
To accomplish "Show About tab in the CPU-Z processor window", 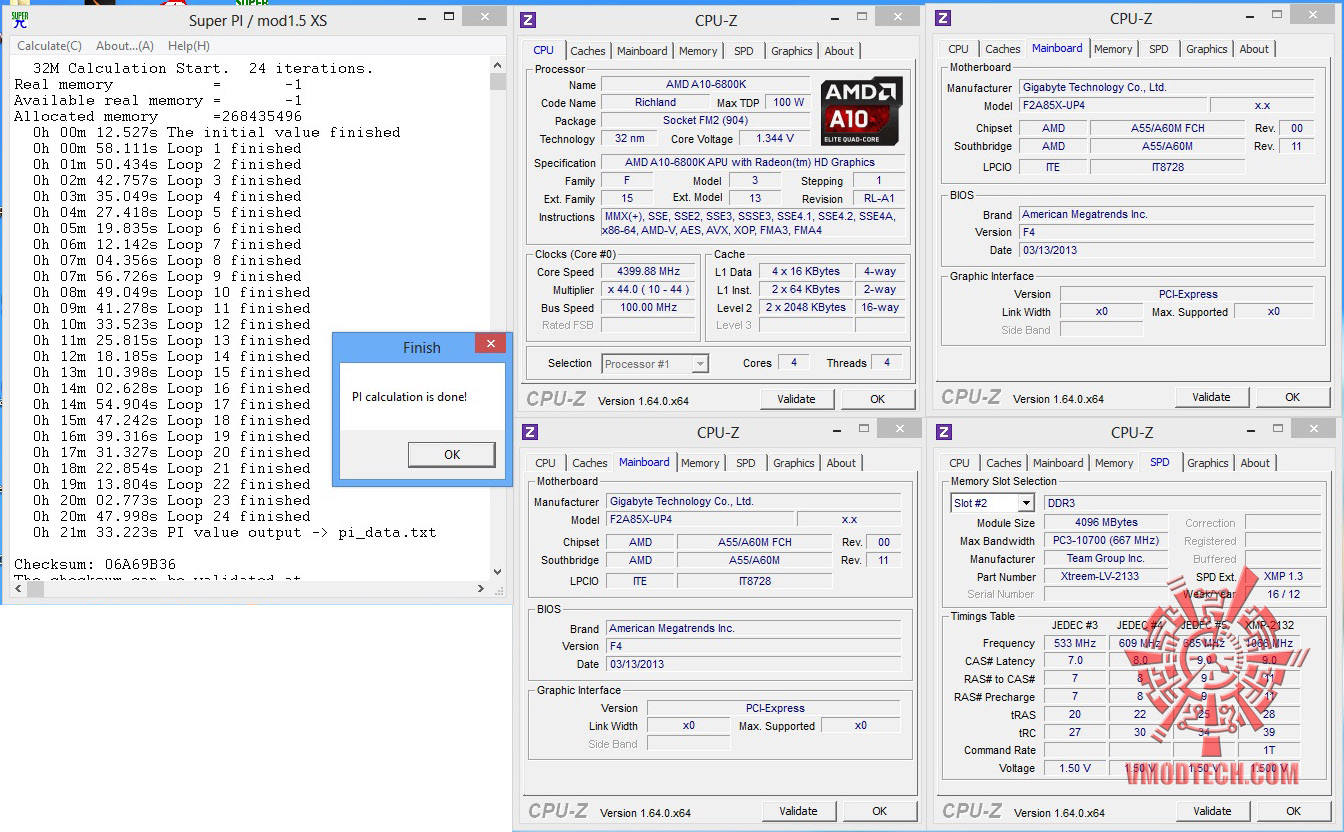I will point(839,51).
